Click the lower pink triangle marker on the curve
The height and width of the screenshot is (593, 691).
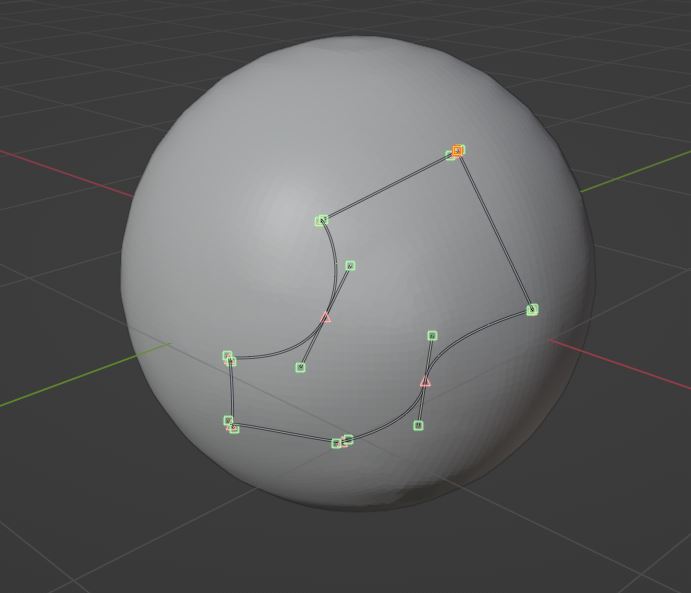(425, 382)
